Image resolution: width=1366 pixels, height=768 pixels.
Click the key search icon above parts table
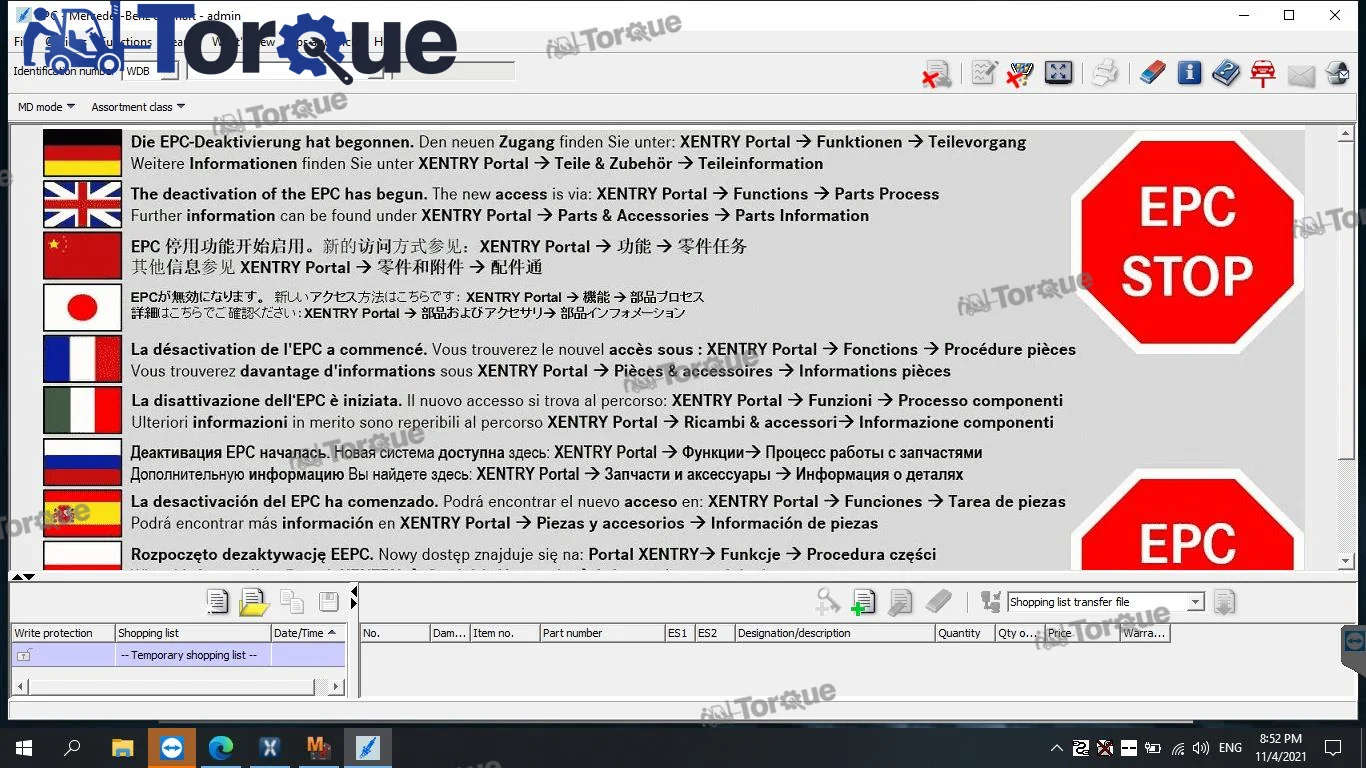828,601
